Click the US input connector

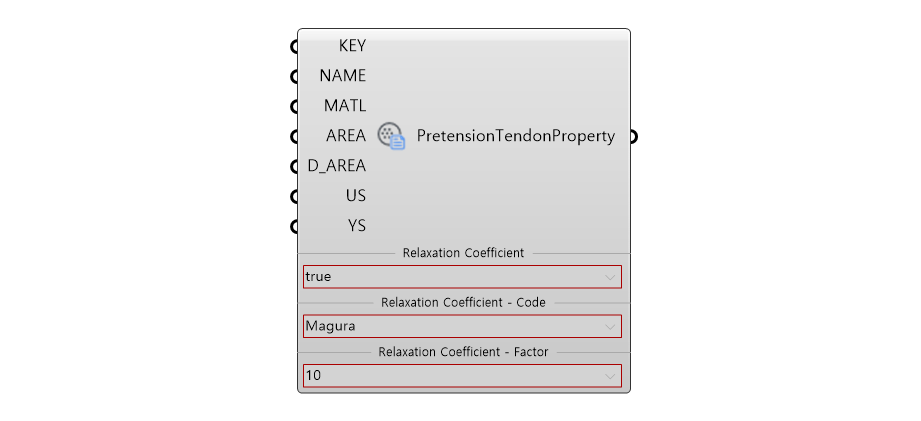point(294,196)
